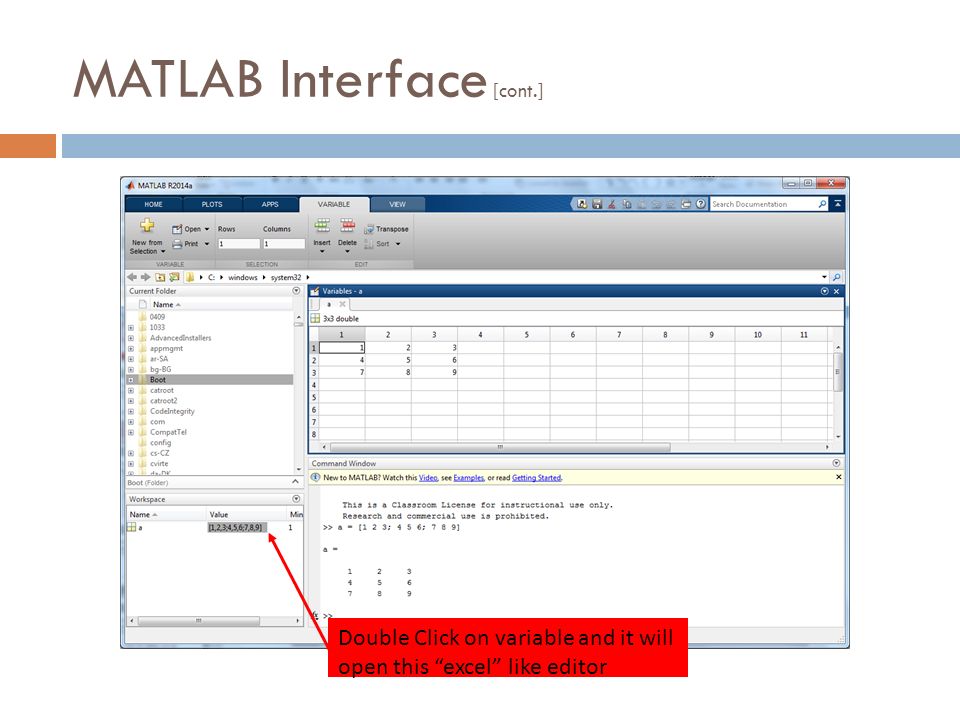960x720 pixels.
Task: Open the Video link
Action: (428, 478)
